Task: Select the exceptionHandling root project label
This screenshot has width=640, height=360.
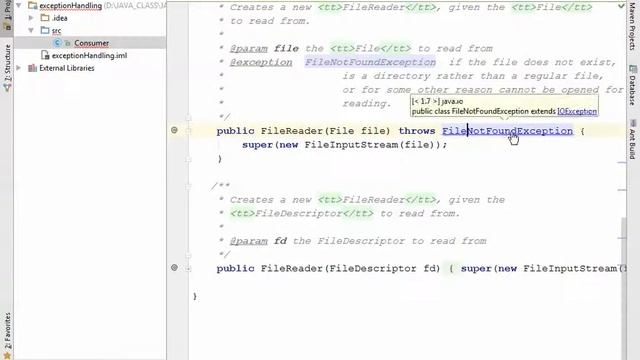Action: (x=70, y=6)
